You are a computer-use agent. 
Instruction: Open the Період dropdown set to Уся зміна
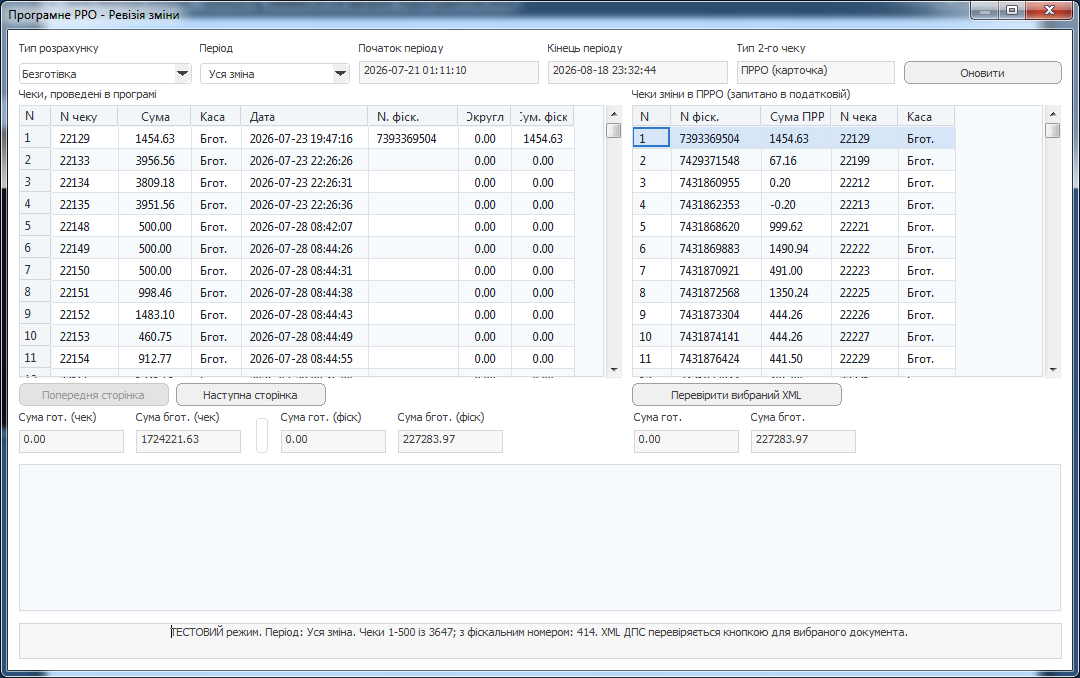point(275,73)
